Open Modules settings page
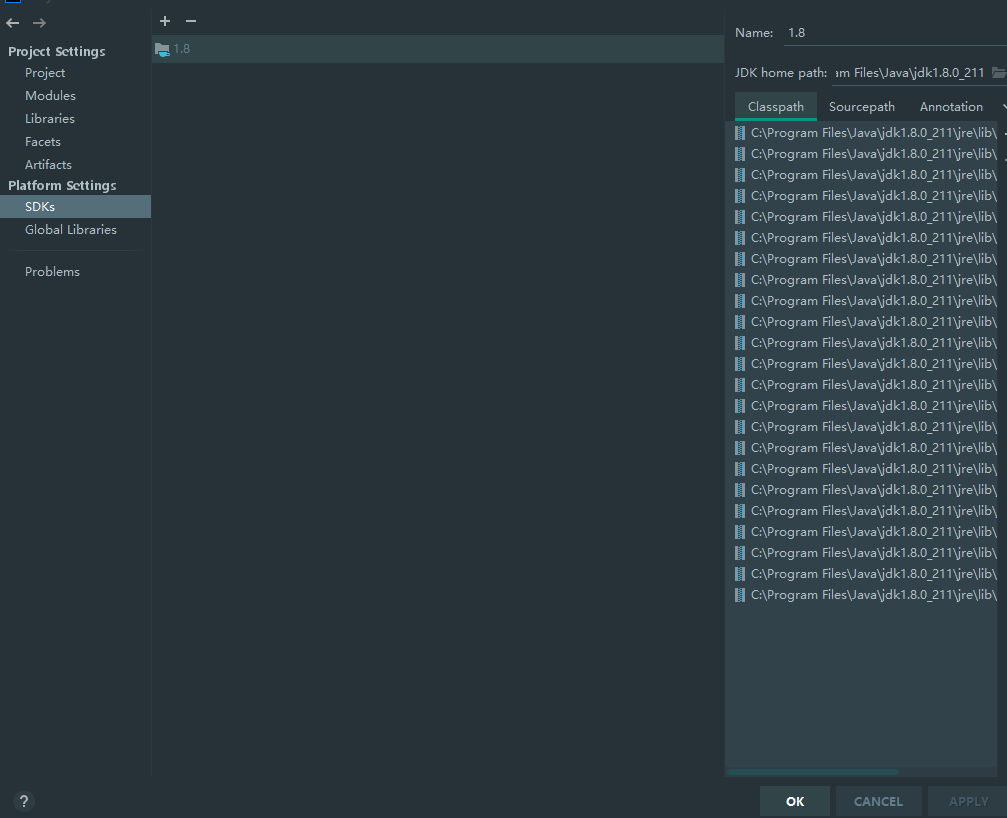Image resolution: width=1007 pixels, height=818 pixels. pos(50,96)
